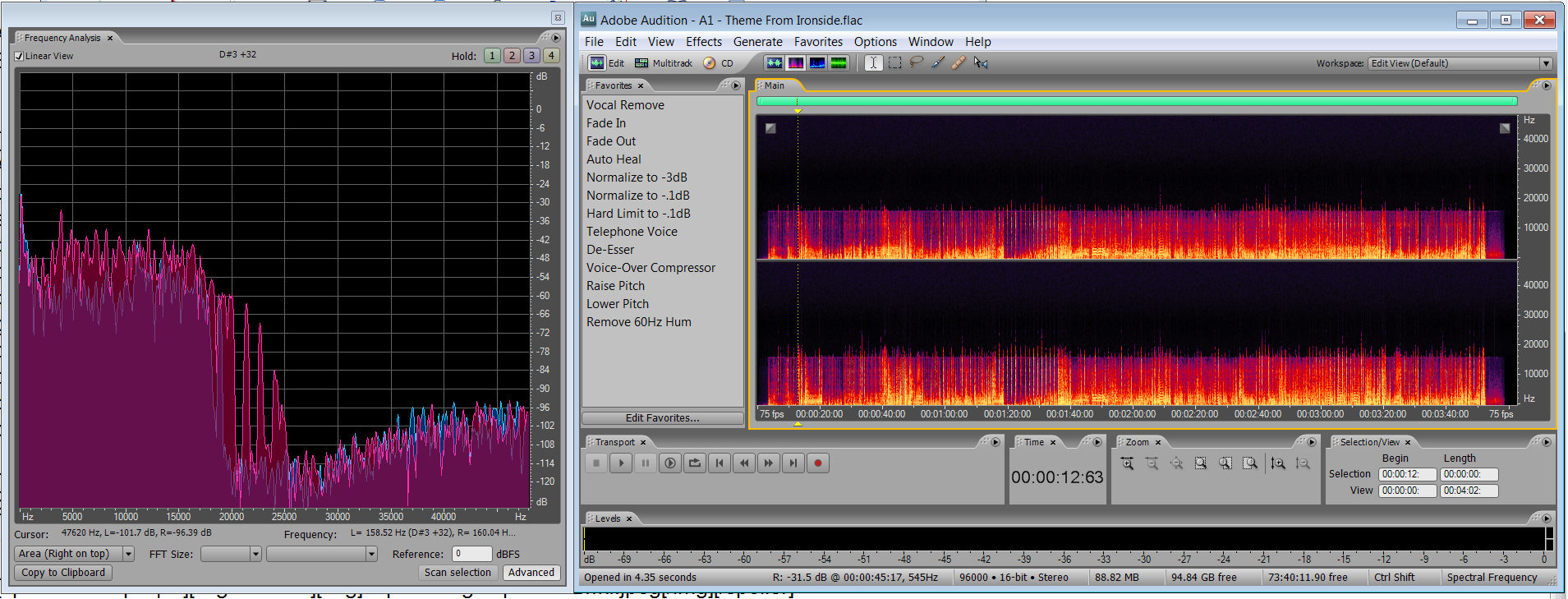This screenshot has height=599, width=1568.
Task: Choose the Spot Healing Brush bandage tool
Action: (x=958, y=62)
